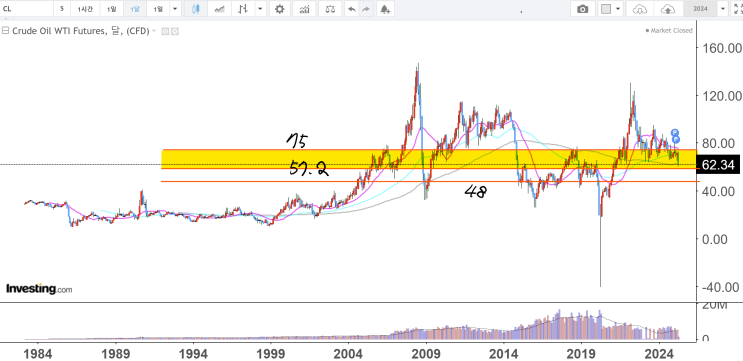Click the chart layout square icon
Screen dimensions: 743x361
tap(606, 9)
